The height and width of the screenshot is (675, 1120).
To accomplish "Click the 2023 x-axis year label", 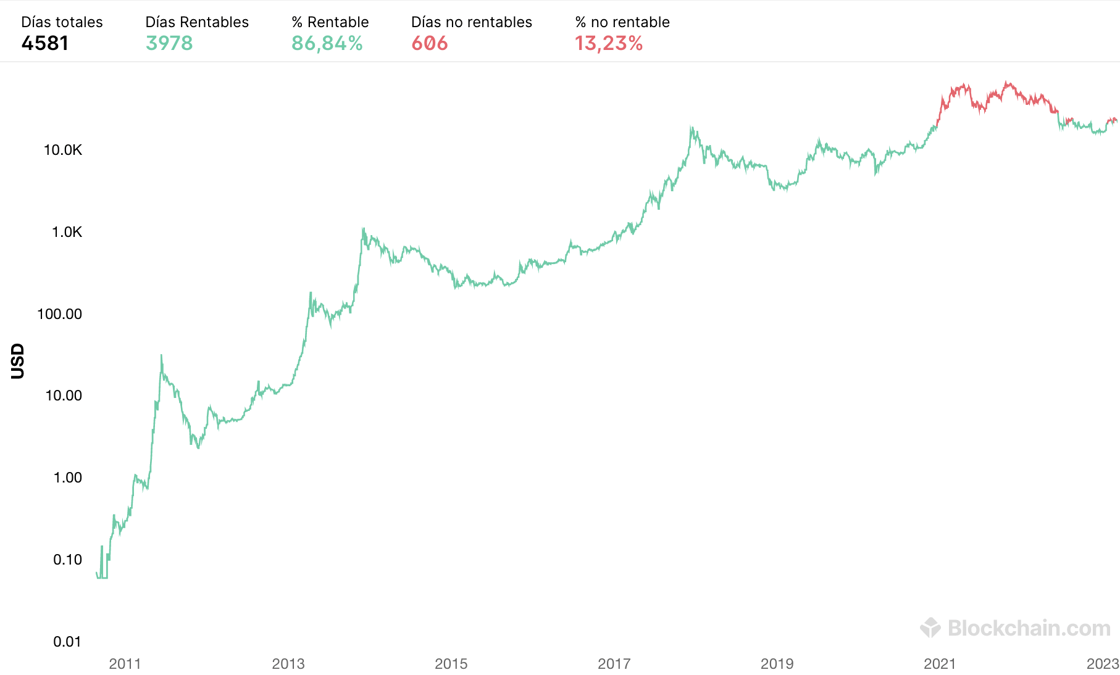I will coord(1102,663).
